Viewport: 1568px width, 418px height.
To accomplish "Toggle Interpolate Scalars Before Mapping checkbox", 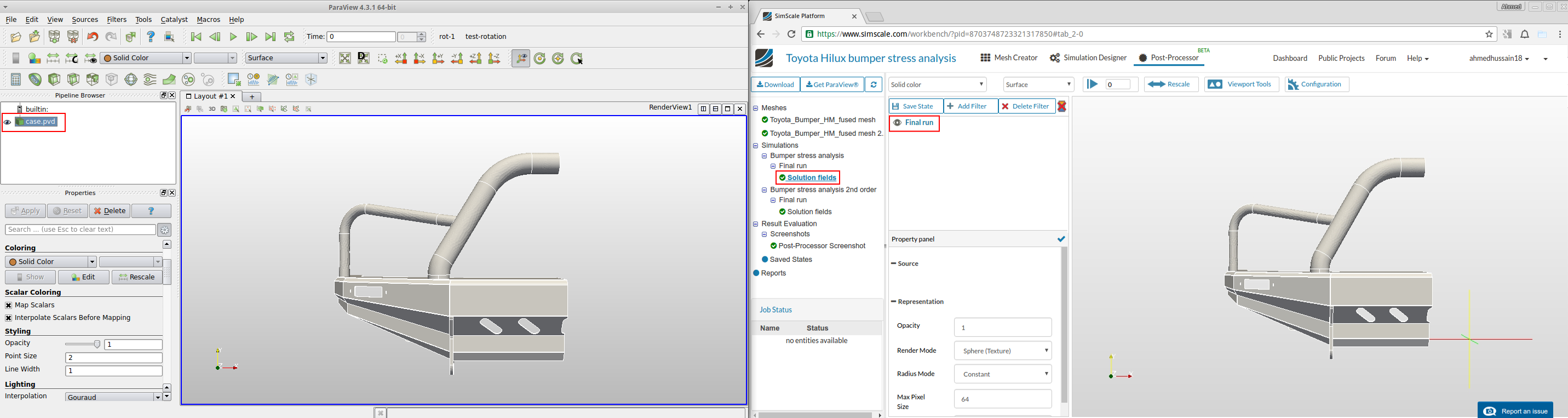I will (x=9, y=318).
